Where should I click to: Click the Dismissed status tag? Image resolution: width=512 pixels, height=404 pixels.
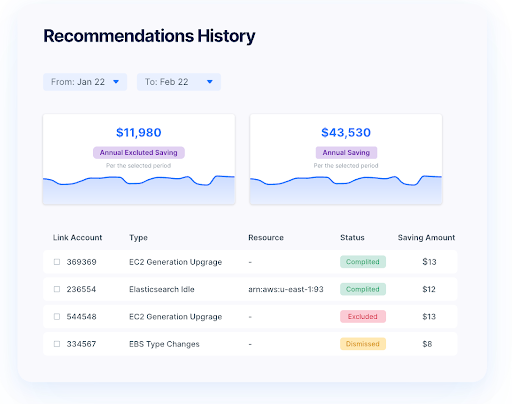click(363, 344)
